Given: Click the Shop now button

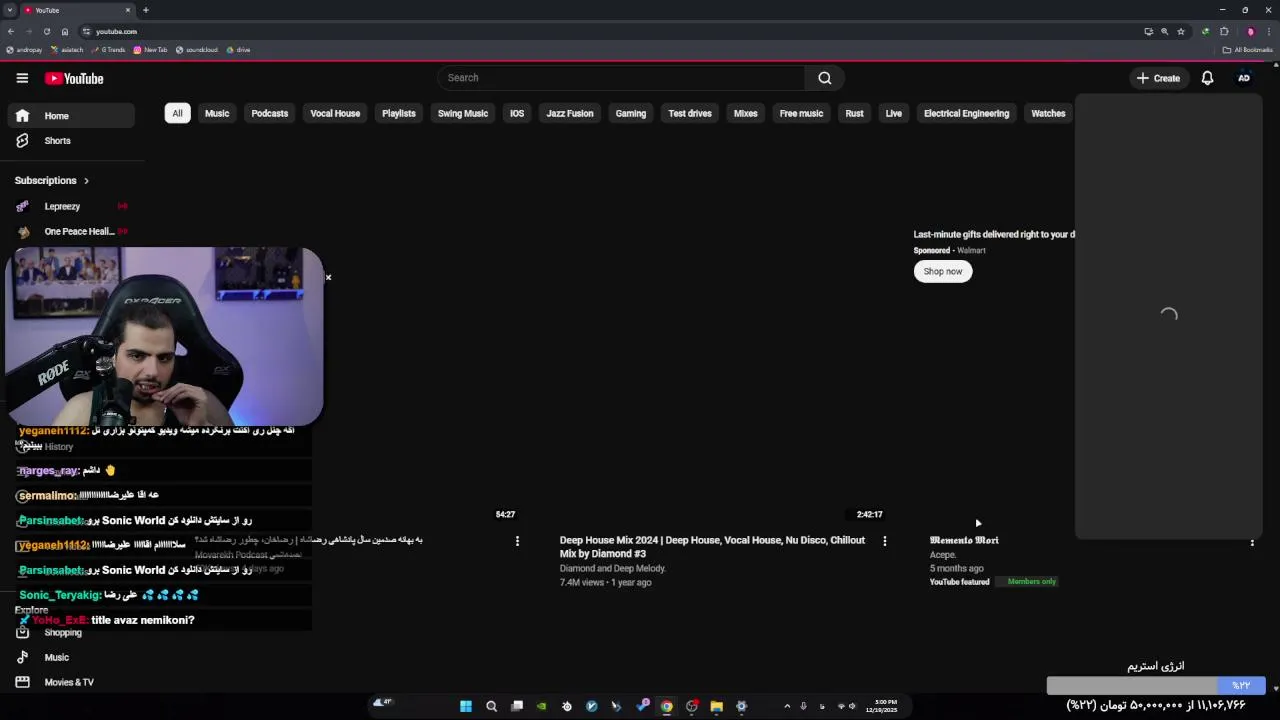Looking at the screenshot, I should pos(943,271).
